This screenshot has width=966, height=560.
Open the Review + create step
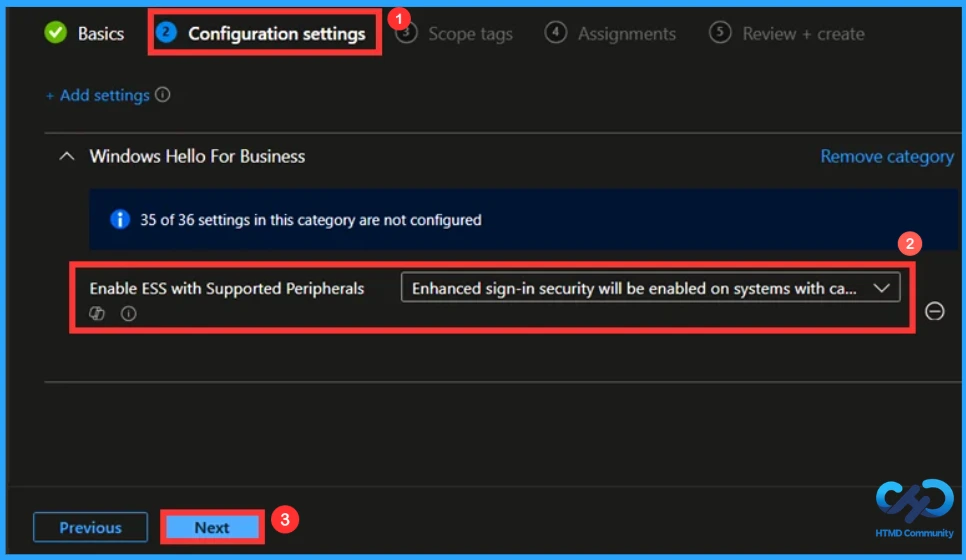pos(786,33)
